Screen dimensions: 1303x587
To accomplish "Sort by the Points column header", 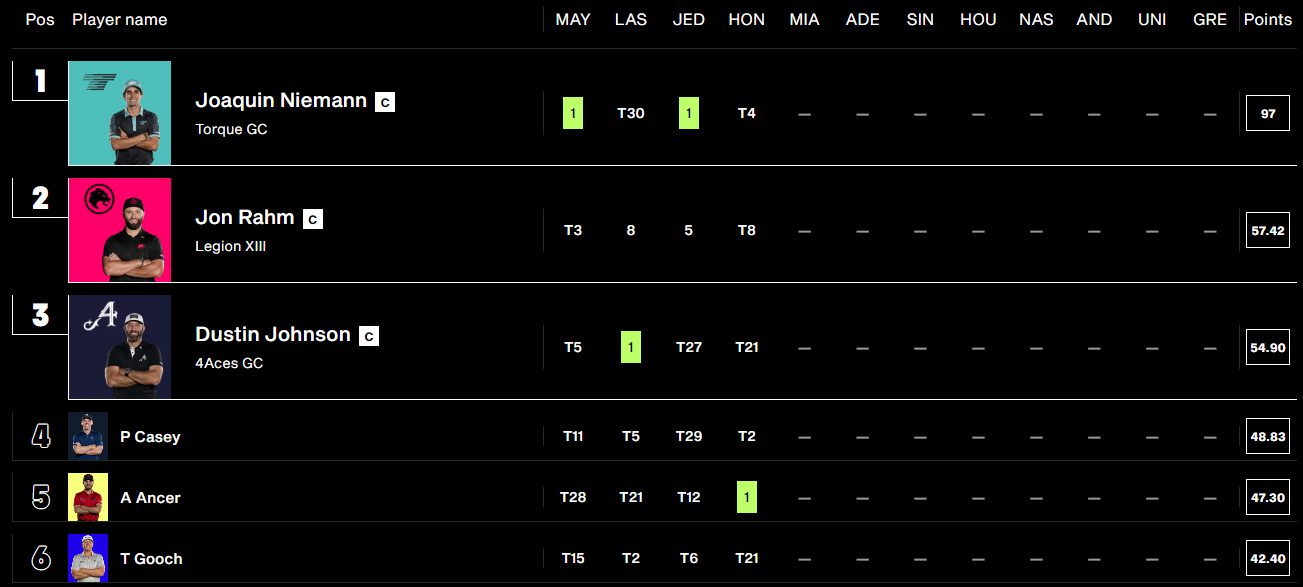I will click(x=1268, y=20).
